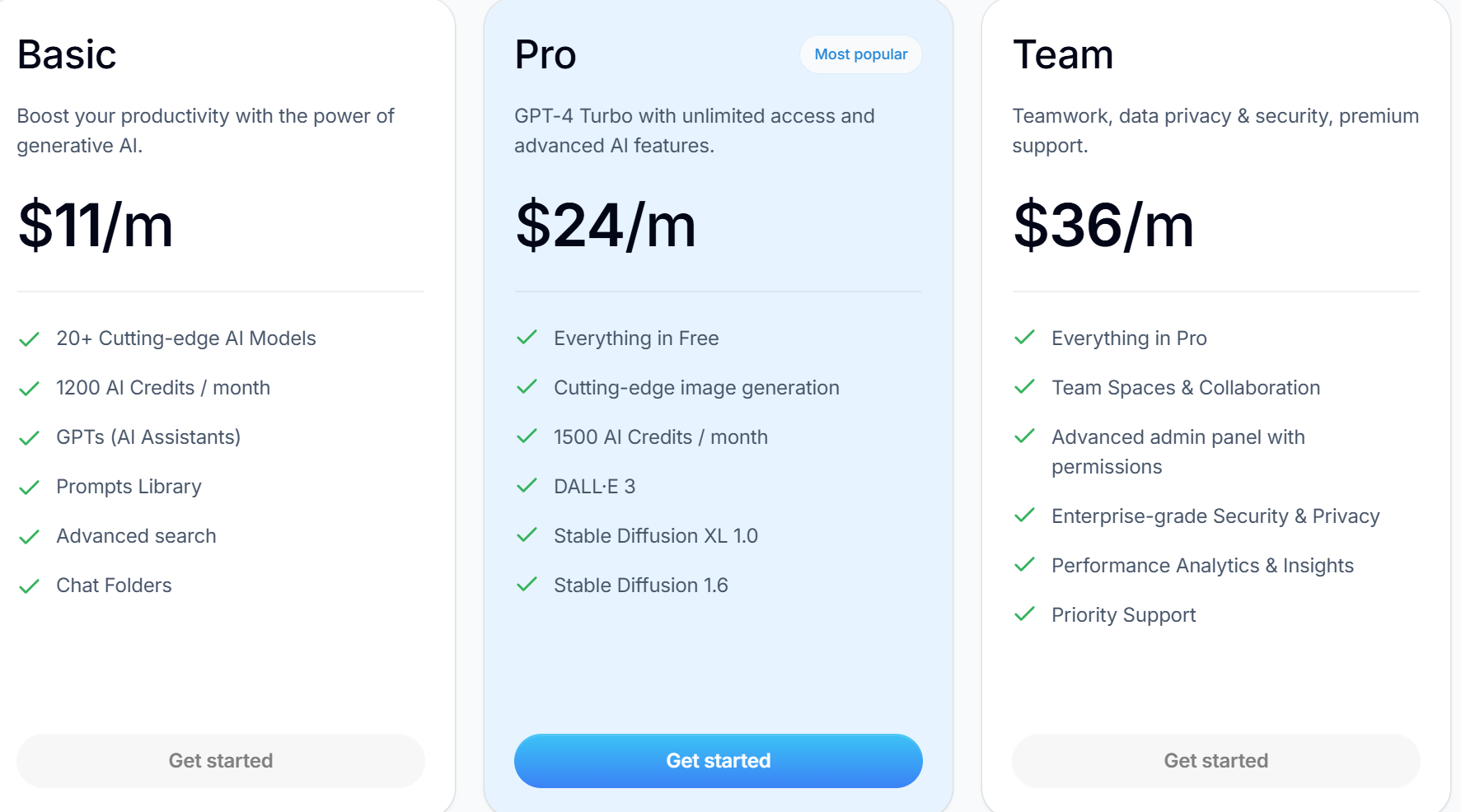Click checkmark beside Stable Diffusion XL 1.0
The height and width of the screenshot is (812, 1461).
527,535
